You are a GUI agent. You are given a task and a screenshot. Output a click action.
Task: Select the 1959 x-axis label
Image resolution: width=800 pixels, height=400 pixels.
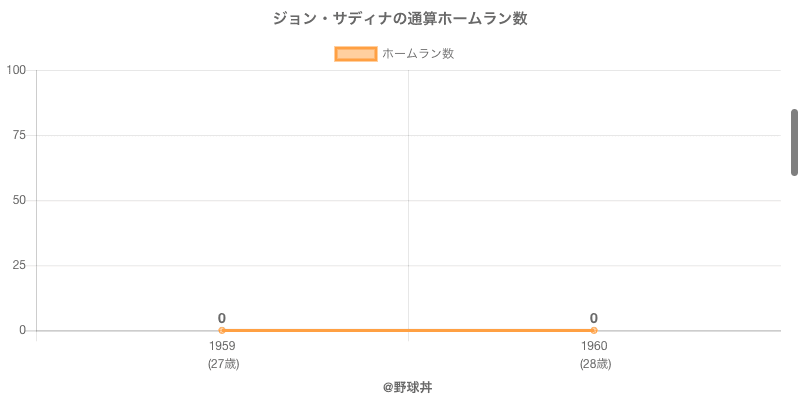222,346
